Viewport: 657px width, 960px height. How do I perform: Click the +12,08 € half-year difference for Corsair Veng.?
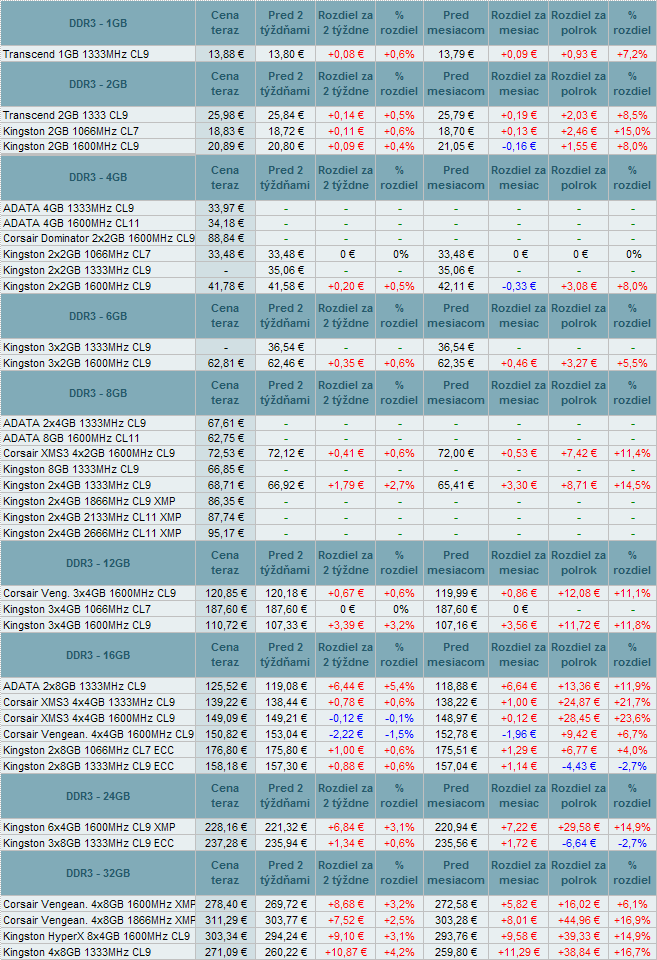[x=579, y=593]
